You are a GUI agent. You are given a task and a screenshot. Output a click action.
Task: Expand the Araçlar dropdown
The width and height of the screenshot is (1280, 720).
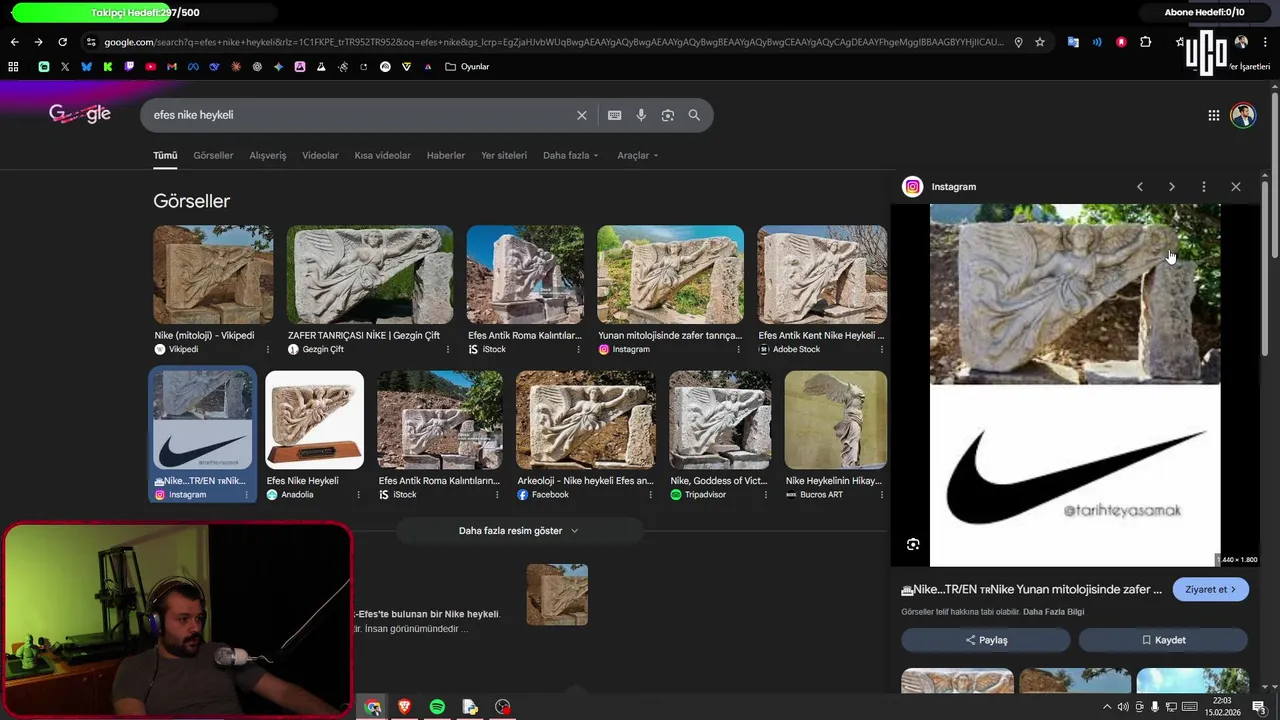pos(638,155)
